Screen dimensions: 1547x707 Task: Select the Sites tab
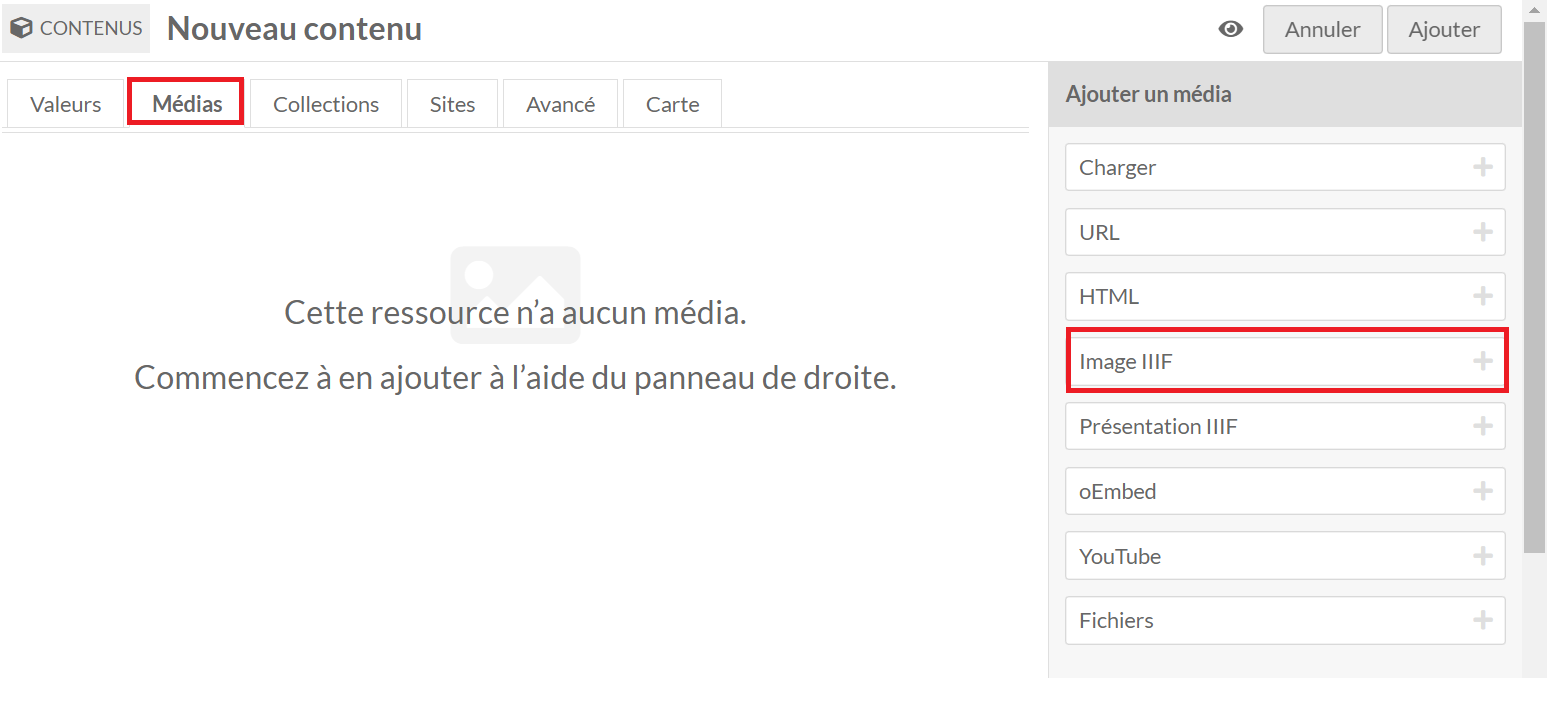click(452, 104)
